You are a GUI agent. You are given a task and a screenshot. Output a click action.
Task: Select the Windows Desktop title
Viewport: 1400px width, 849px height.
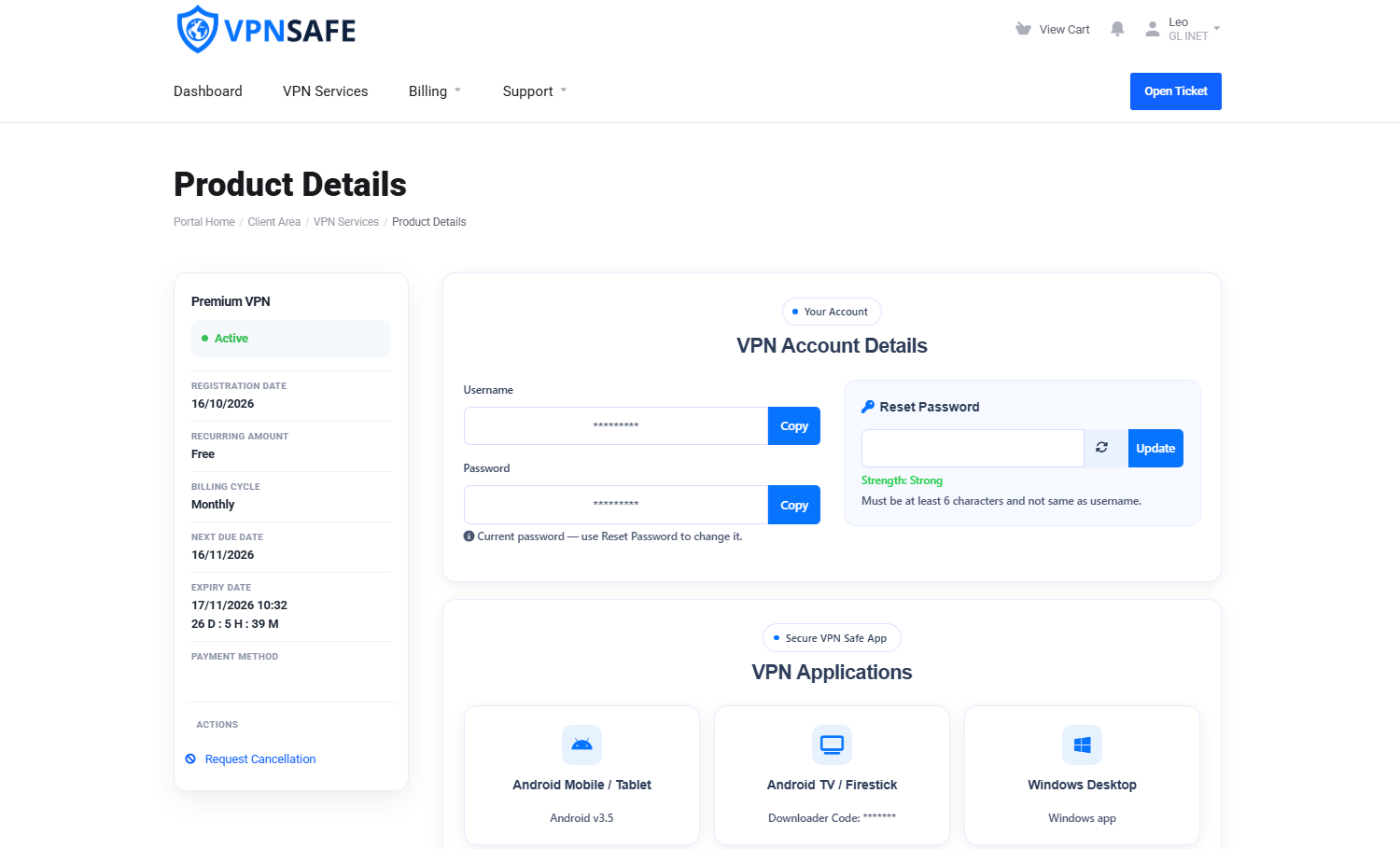pos(1083,785)
